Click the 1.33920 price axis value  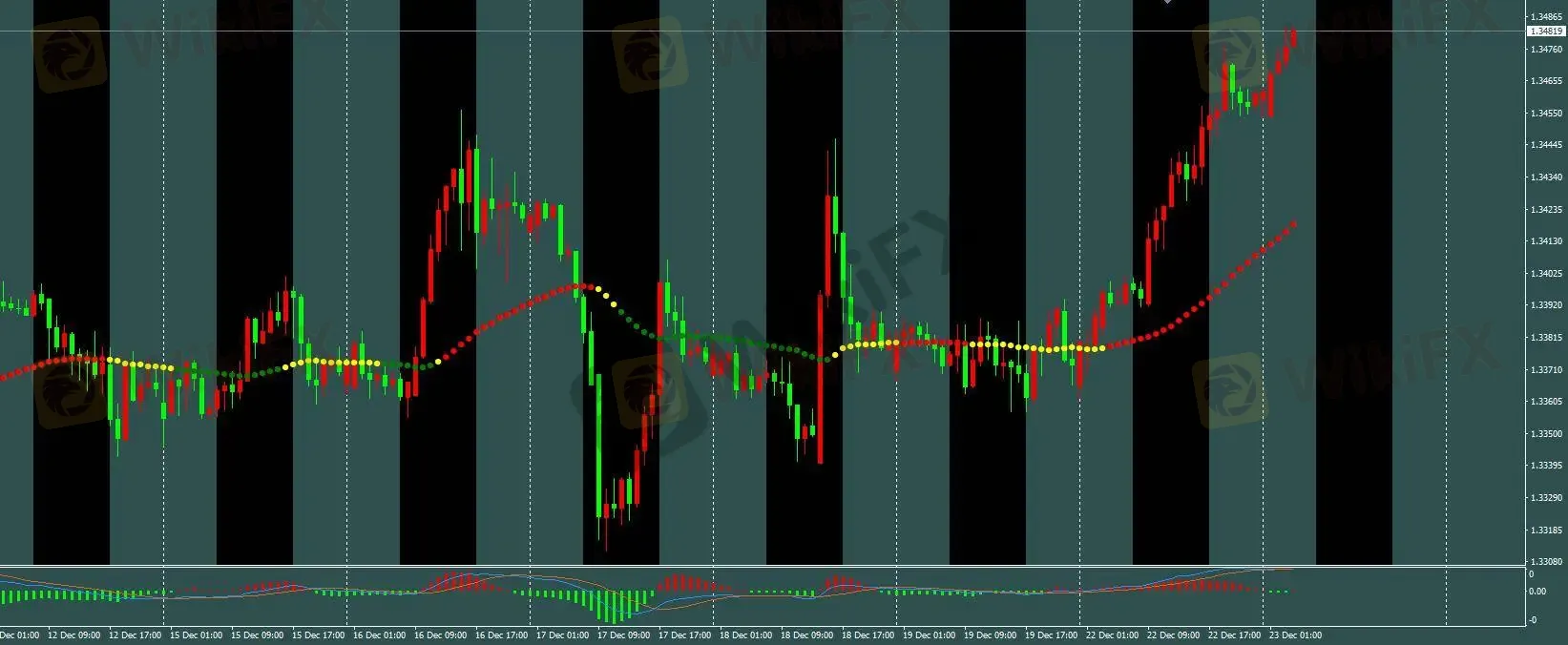click(x=1545, y=305)
